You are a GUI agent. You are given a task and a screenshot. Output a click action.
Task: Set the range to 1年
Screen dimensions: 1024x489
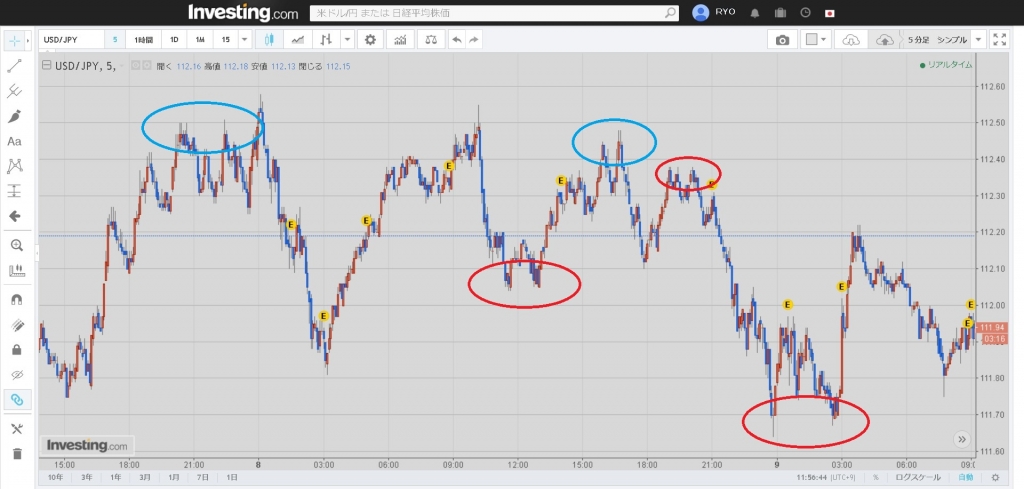(116, 478)
